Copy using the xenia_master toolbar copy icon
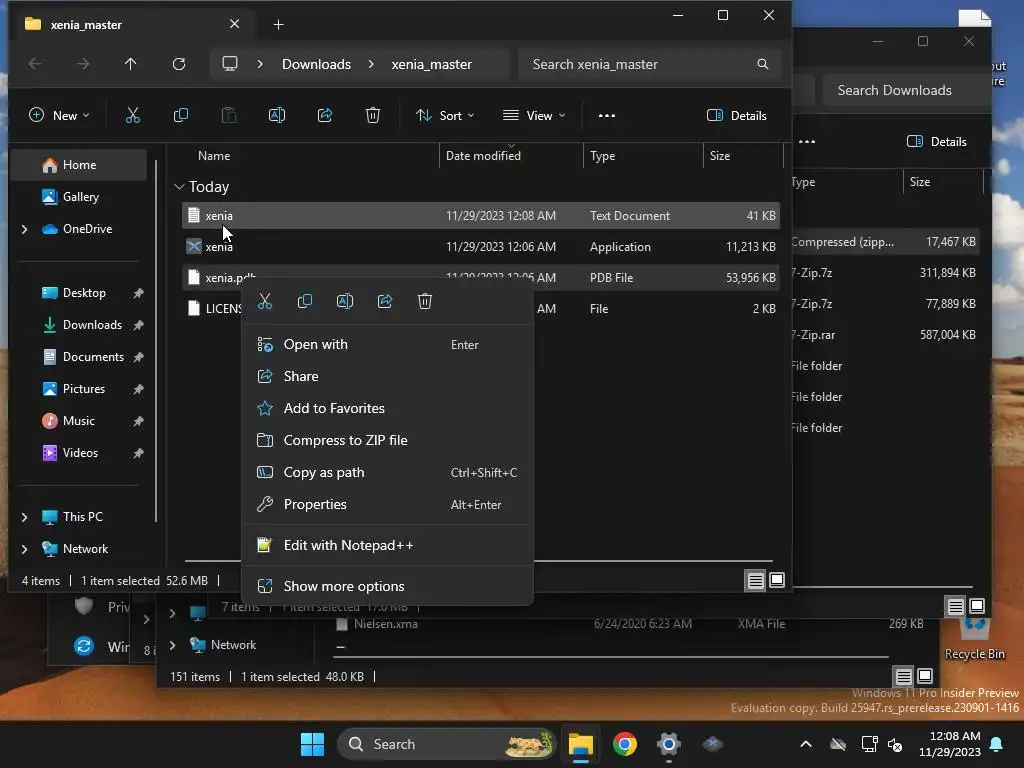The height and width of the screenshot is (768, 1024). 181,116
